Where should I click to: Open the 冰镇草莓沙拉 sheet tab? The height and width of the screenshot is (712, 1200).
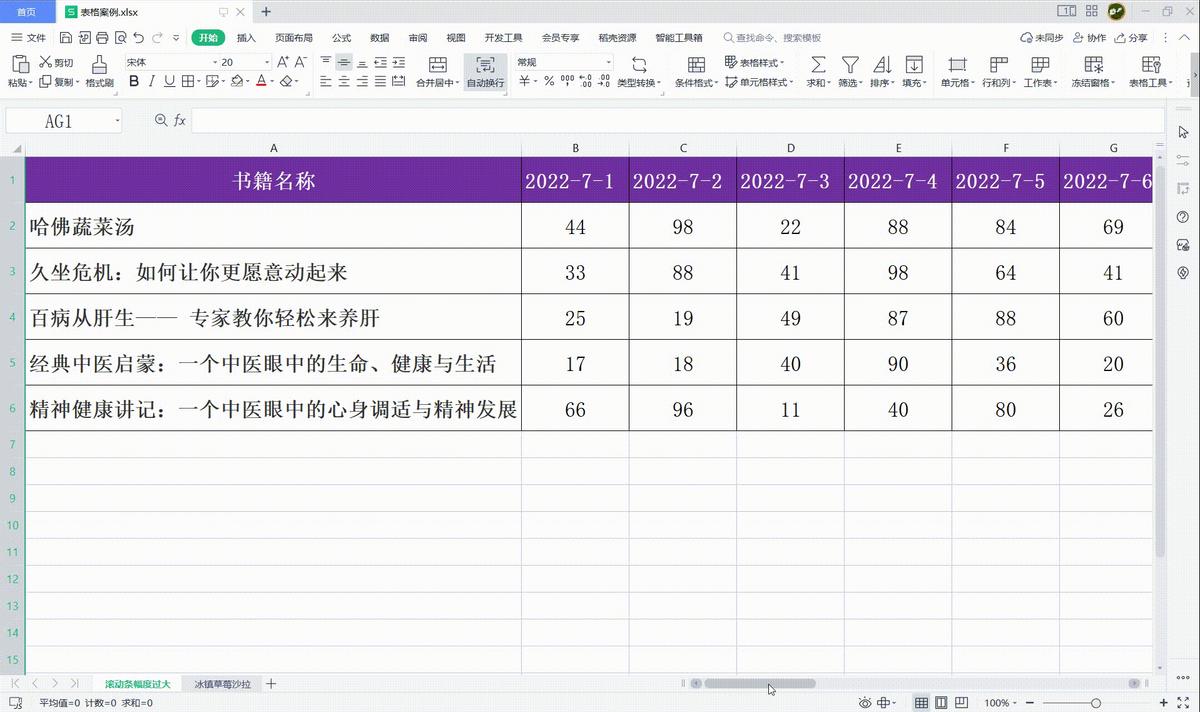click(222, 683)
